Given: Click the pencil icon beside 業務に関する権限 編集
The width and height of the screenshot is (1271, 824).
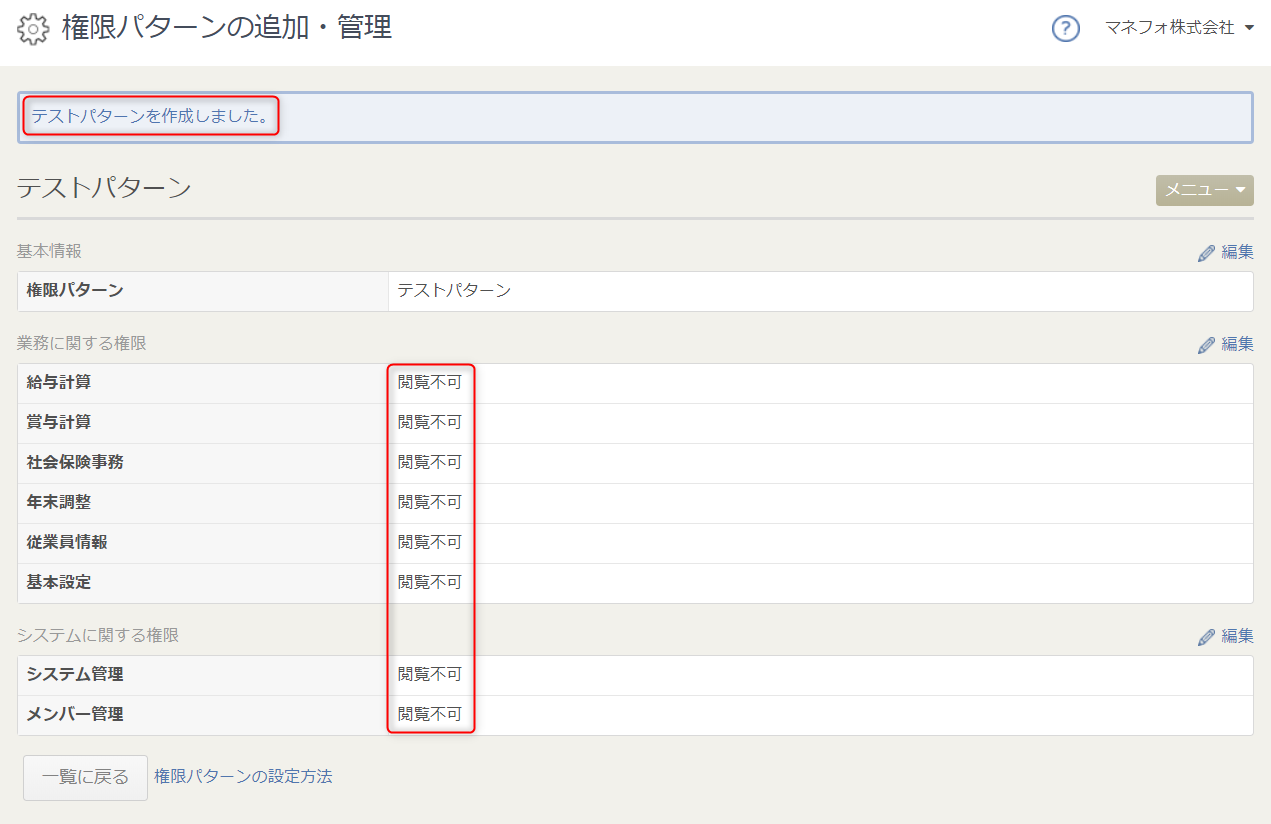Looking at the screenshot, I should pyautogui.click(x=1207, y=345).
